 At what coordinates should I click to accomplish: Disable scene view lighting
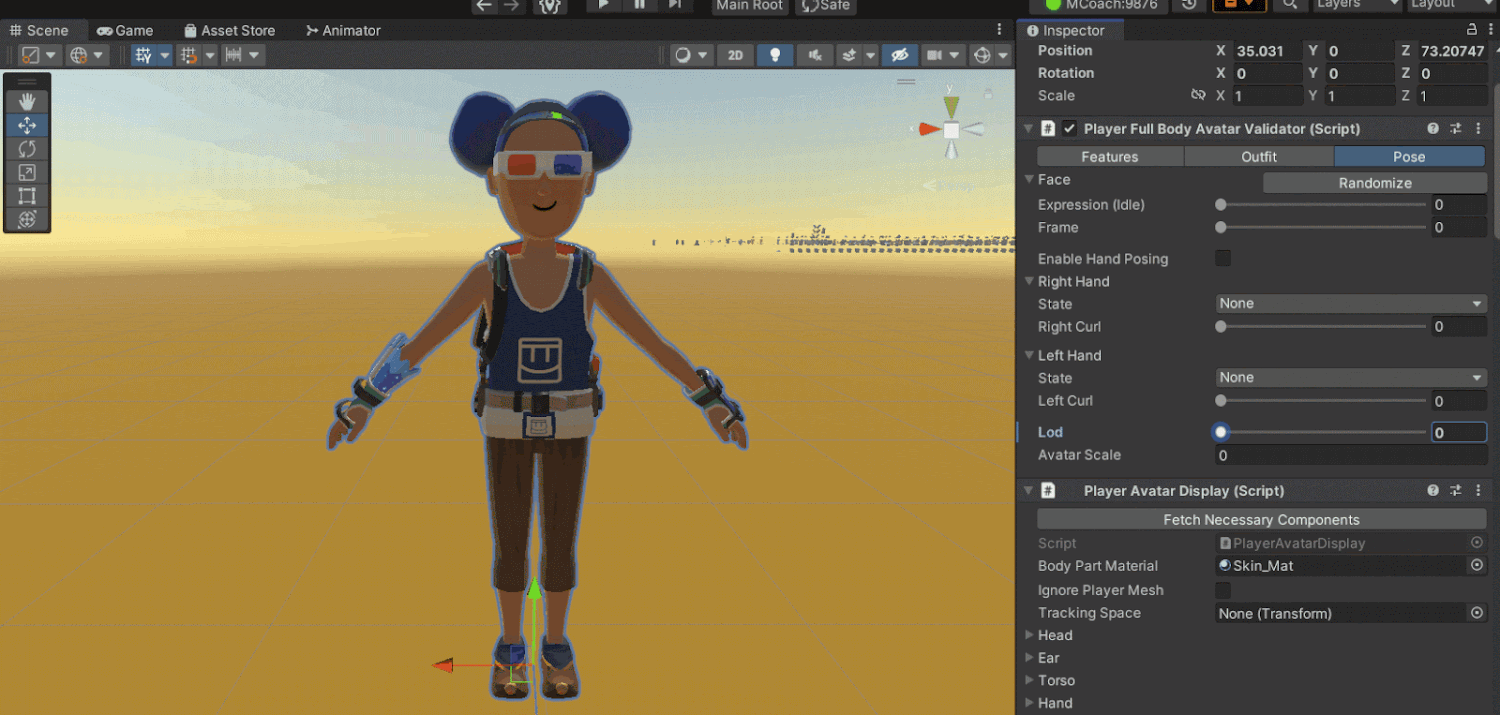[775, 55]
